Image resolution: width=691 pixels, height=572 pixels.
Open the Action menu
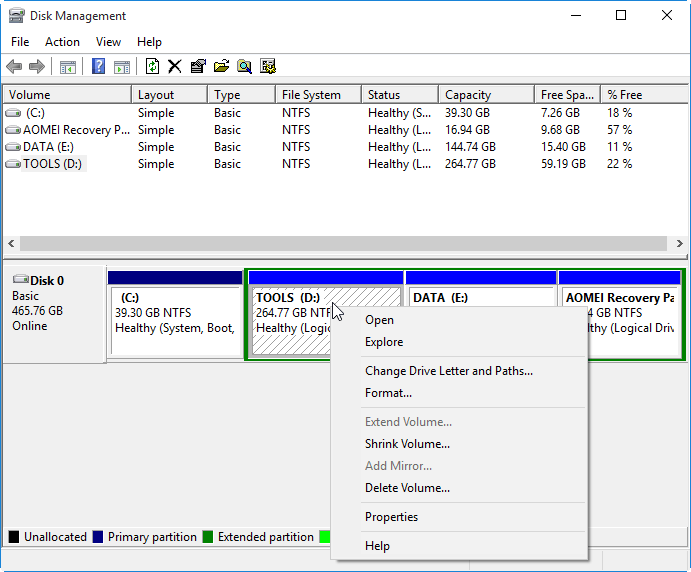[62, 42]
